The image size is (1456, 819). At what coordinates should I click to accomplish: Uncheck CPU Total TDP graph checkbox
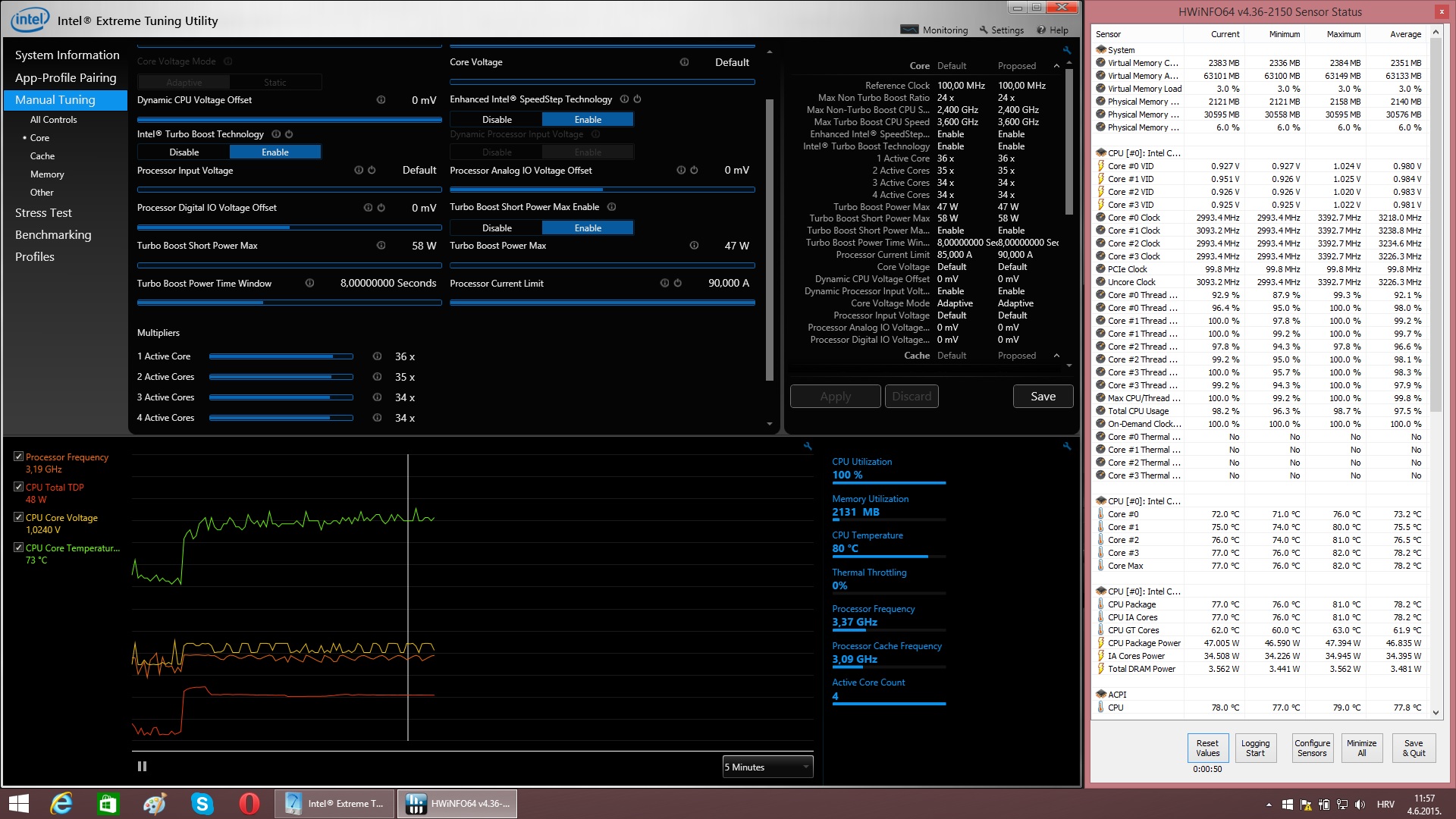point(19,487)
